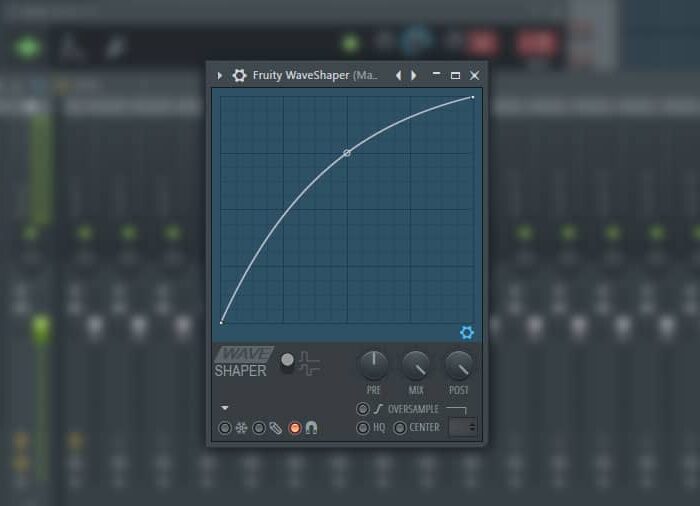Open the WaveShaper plugin options menu arrow
Viewport: 700px width, 506px height.
tap(219, 76)
